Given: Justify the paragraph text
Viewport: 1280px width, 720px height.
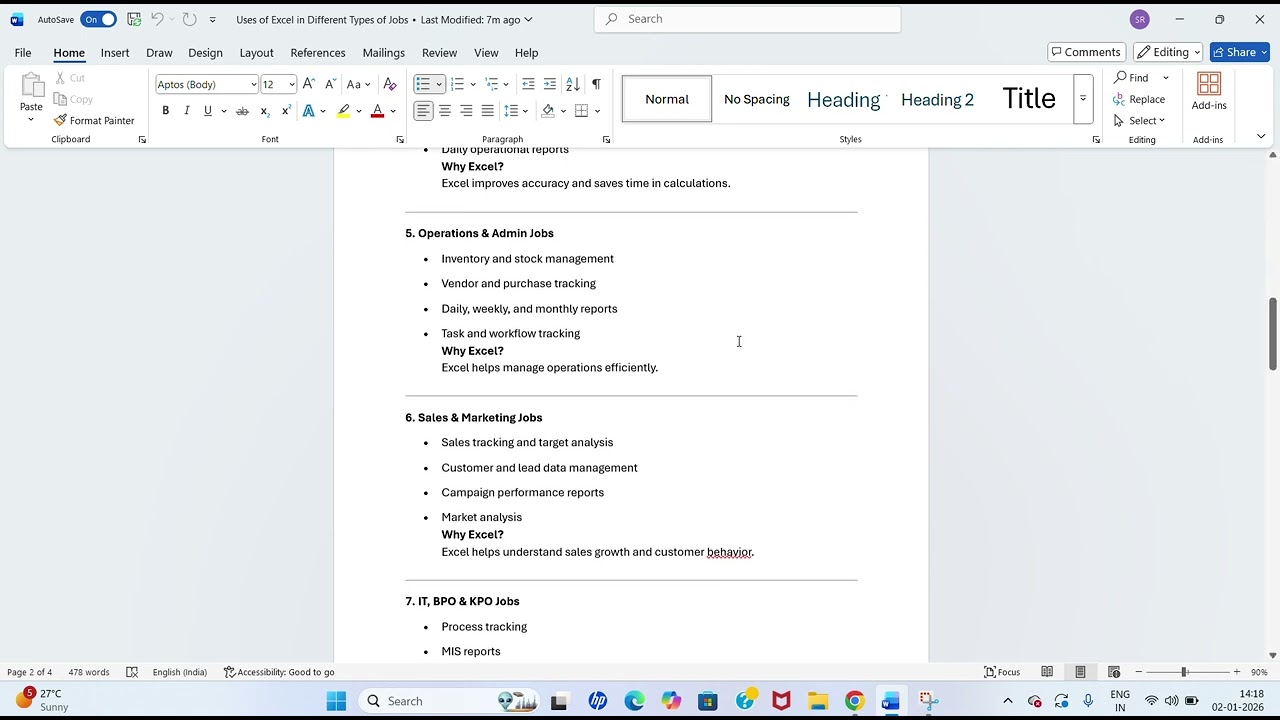Looking at the screenshot, I should [487, 111].
